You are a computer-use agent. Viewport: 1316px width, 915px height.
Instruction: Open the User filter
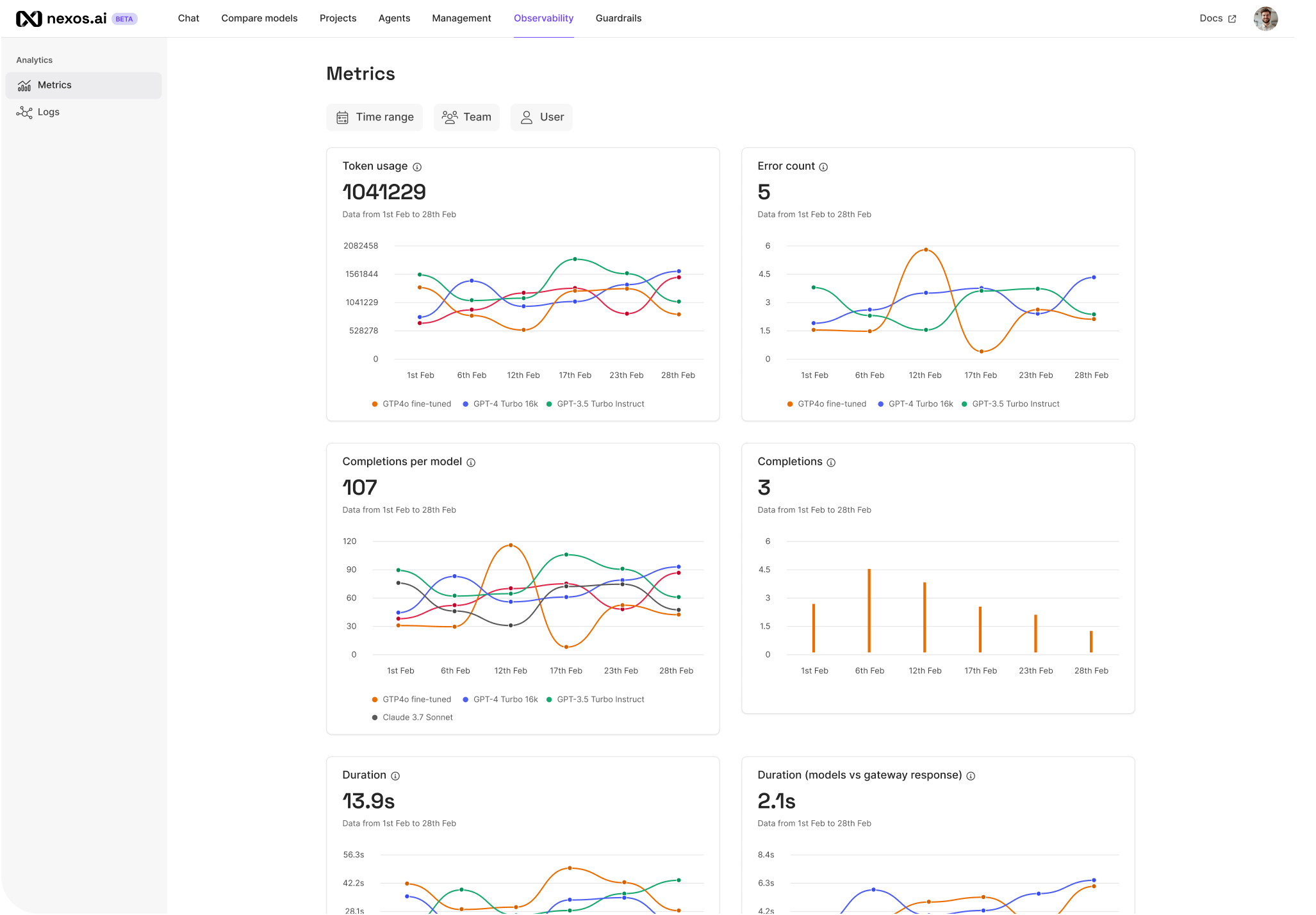[x=541, y=117]
